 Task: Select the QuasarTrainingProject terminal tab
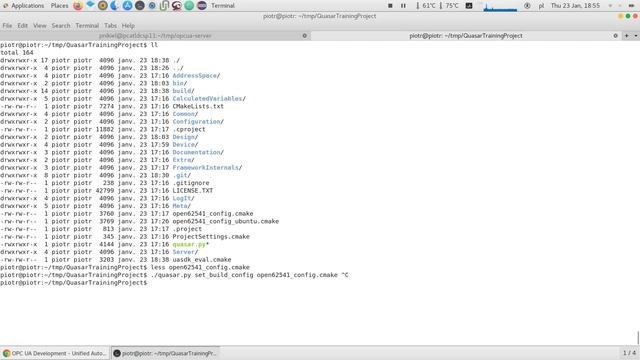pyautogui.click(x=466, y=36)
